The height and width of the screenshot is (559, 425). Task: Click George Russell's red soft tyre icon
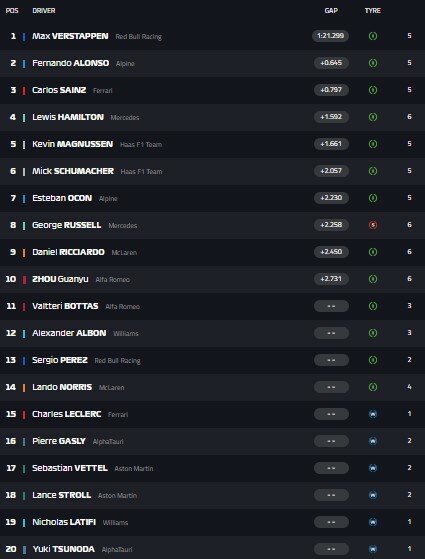click(x=373, y=225)
